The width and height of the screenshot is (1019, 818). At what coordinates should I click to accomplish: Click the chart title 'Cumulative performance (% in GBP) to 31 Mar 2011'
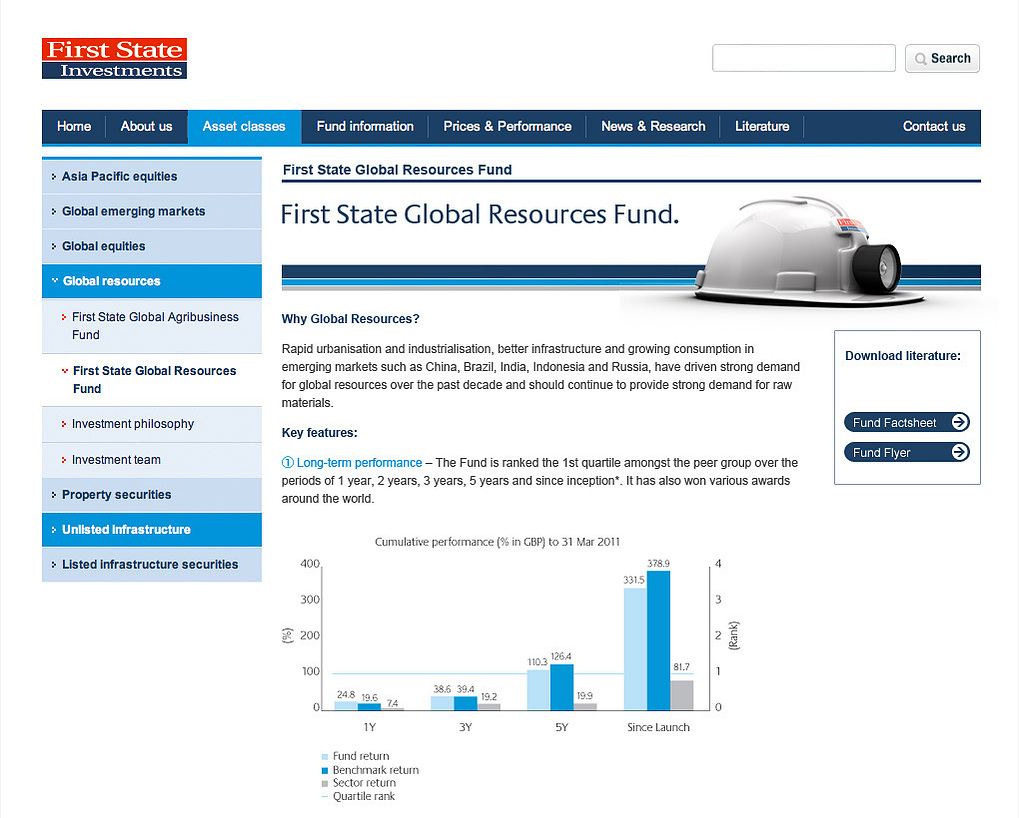coord(497,542)
